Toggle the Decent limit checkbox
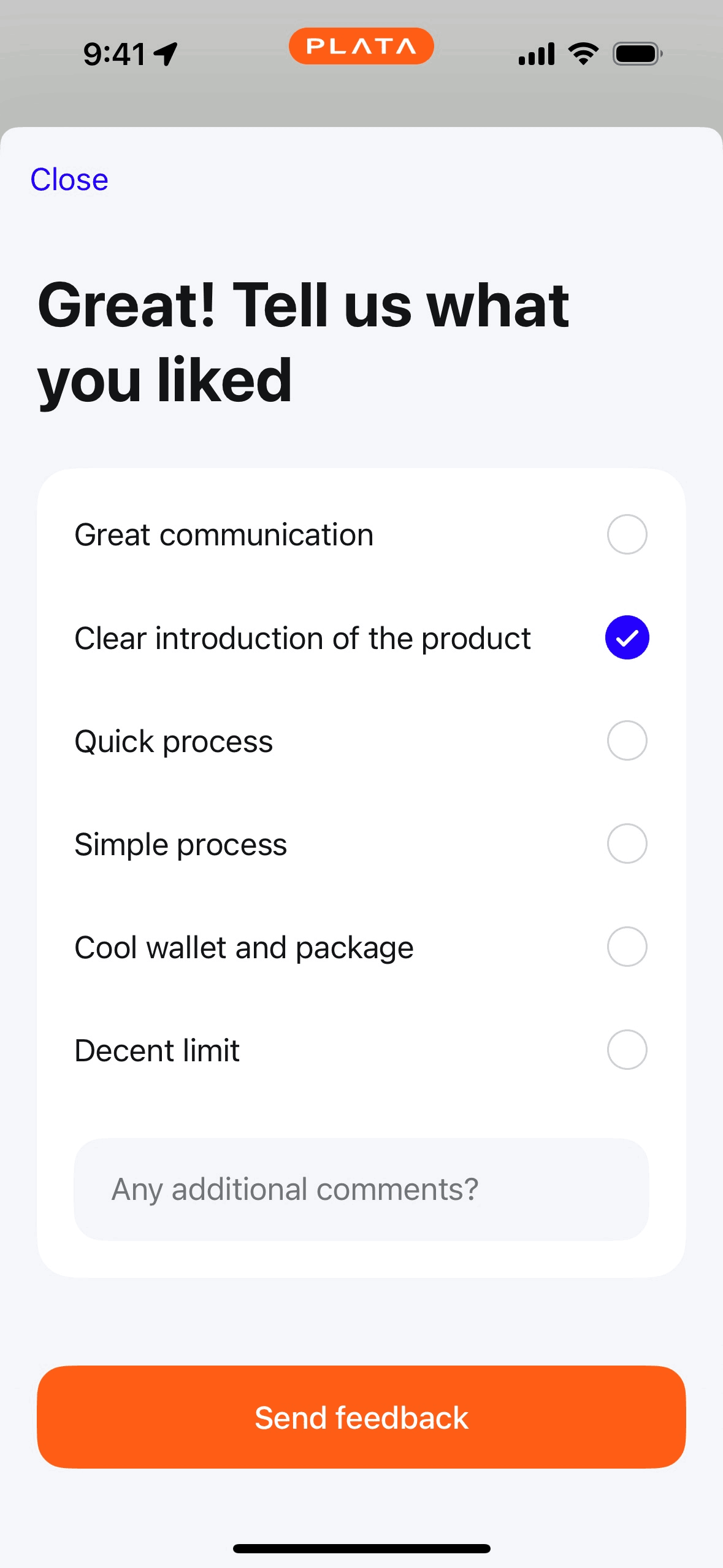The image size is (723, 1568). tap(627, 1050)
